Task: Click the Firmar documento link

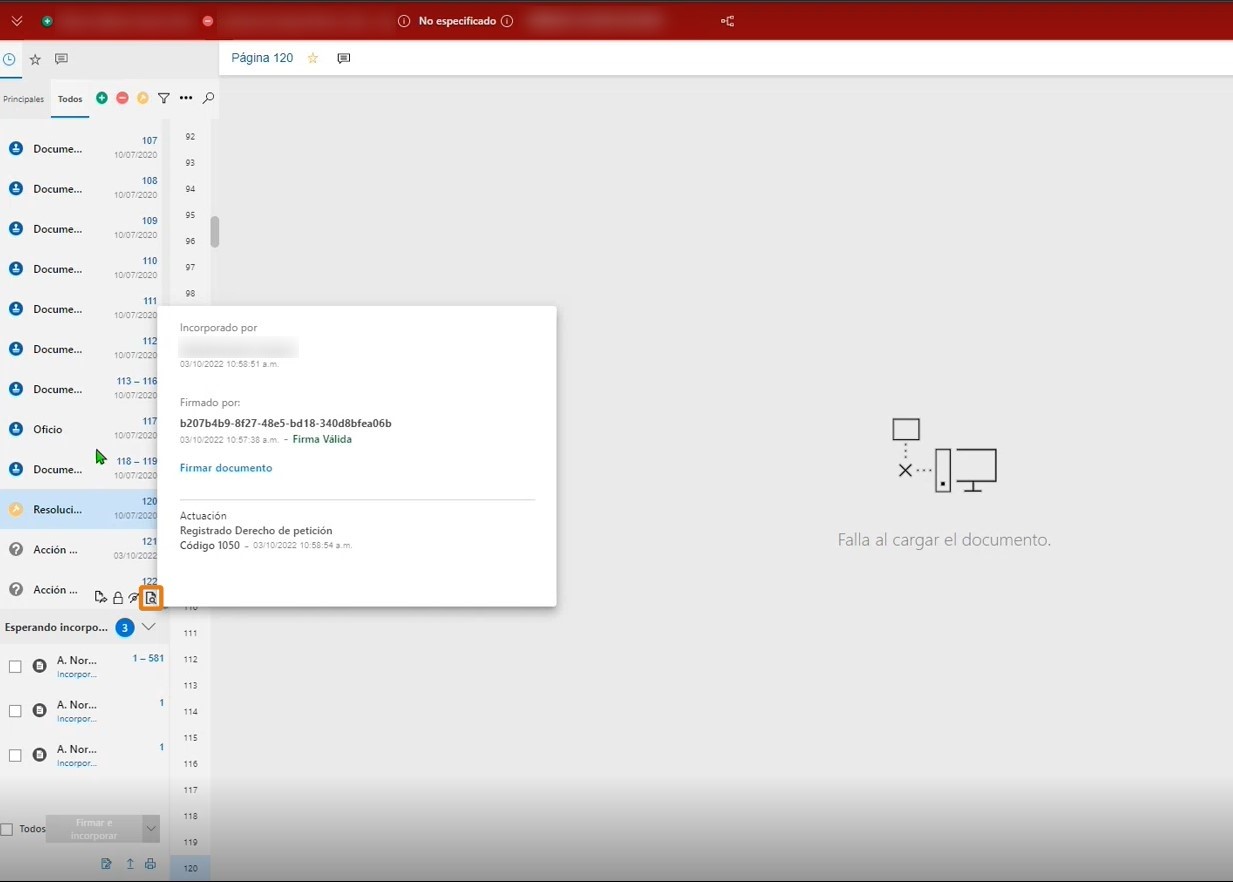Action: pyautogui.click(x=226, y=468)
